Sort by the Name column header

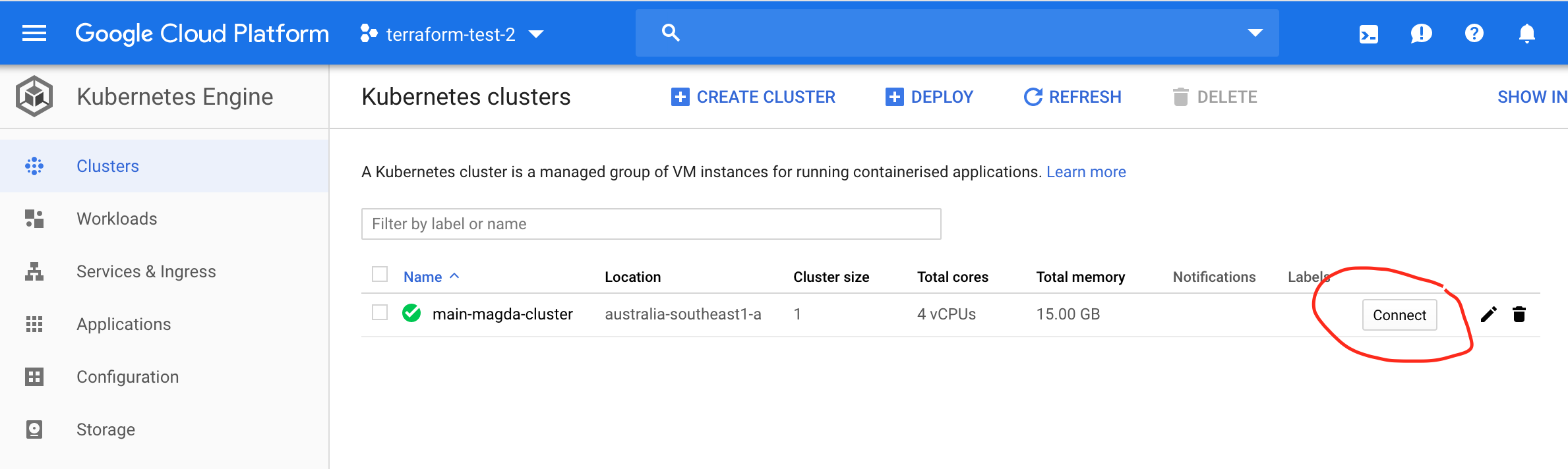tap(423, 277)
